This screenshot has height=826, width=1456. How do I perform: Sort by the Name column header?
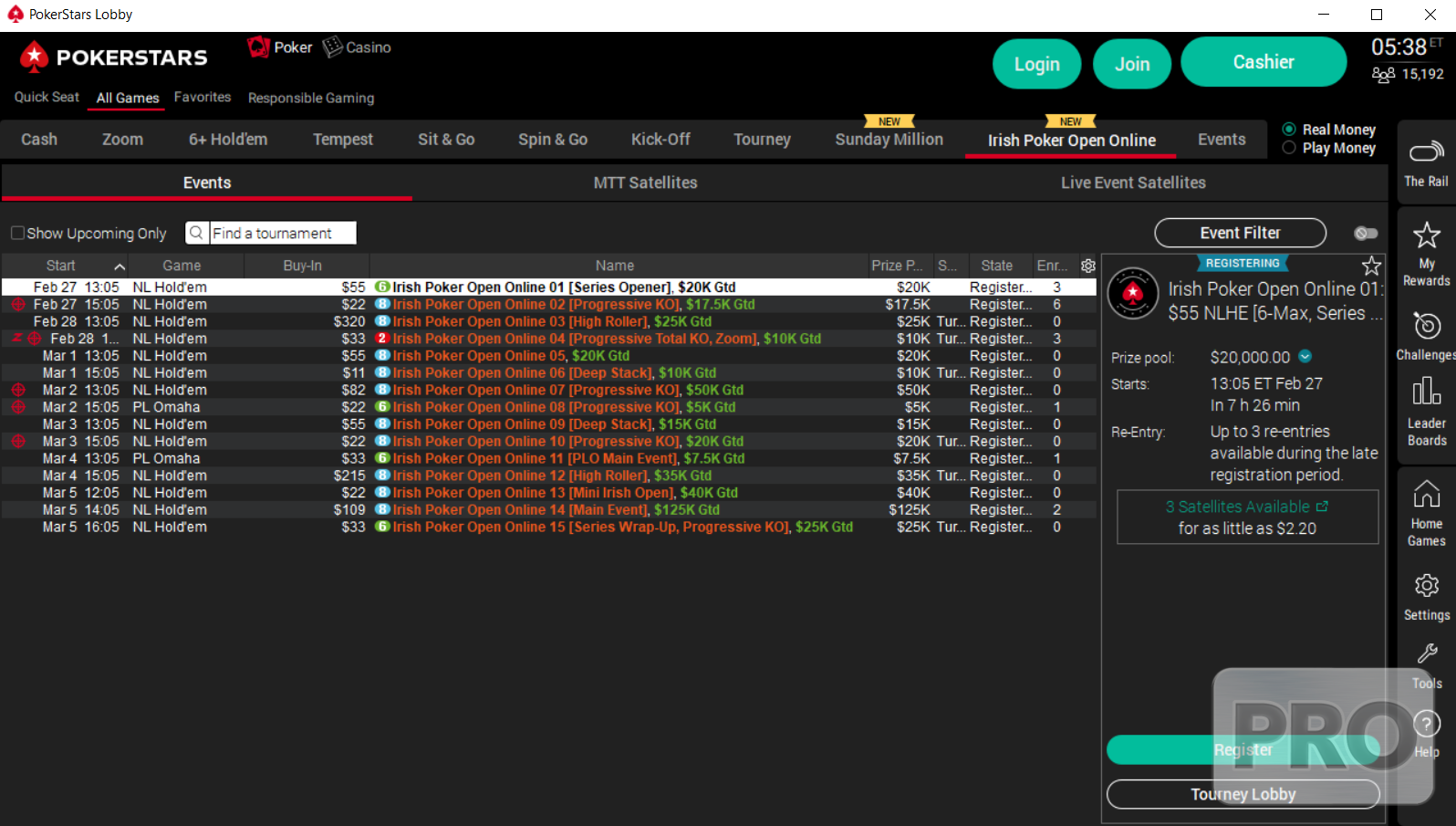click(615, 266)
